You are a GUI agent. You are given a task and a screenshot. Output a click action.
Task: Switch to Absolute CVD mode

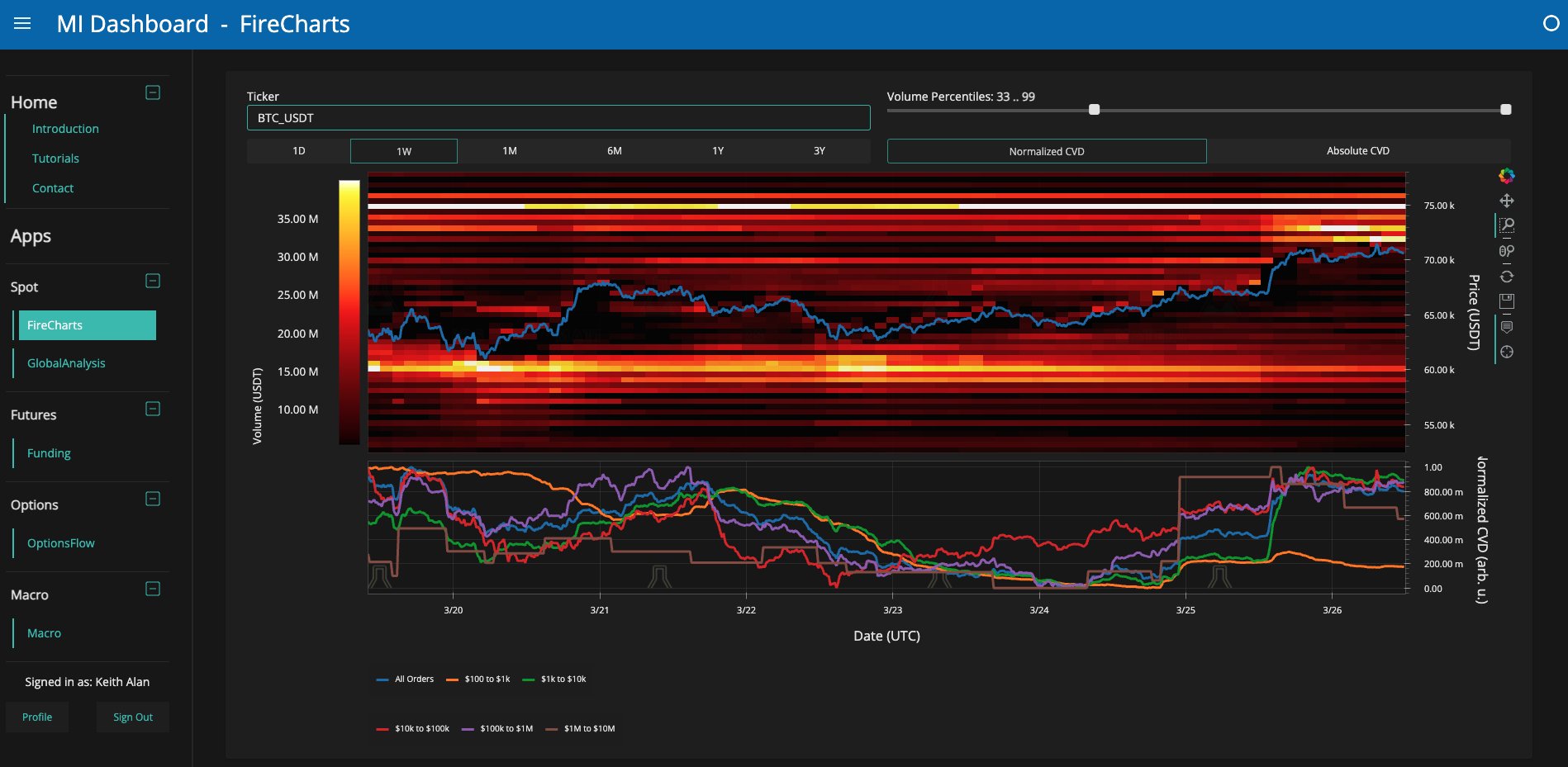(x=1358, y=151)
